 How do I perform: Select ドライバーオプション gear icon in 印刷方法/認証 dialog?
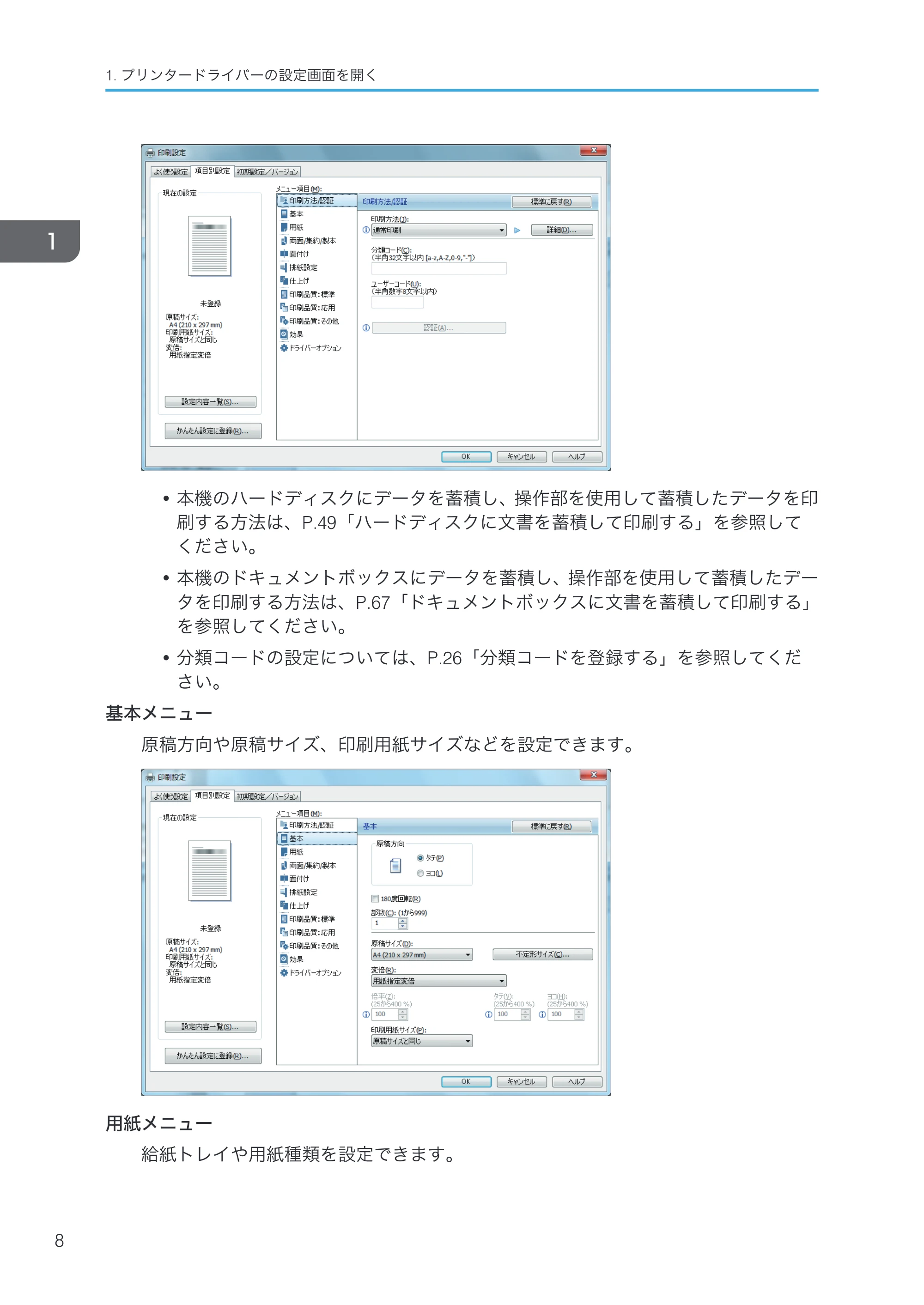(284, 348)
